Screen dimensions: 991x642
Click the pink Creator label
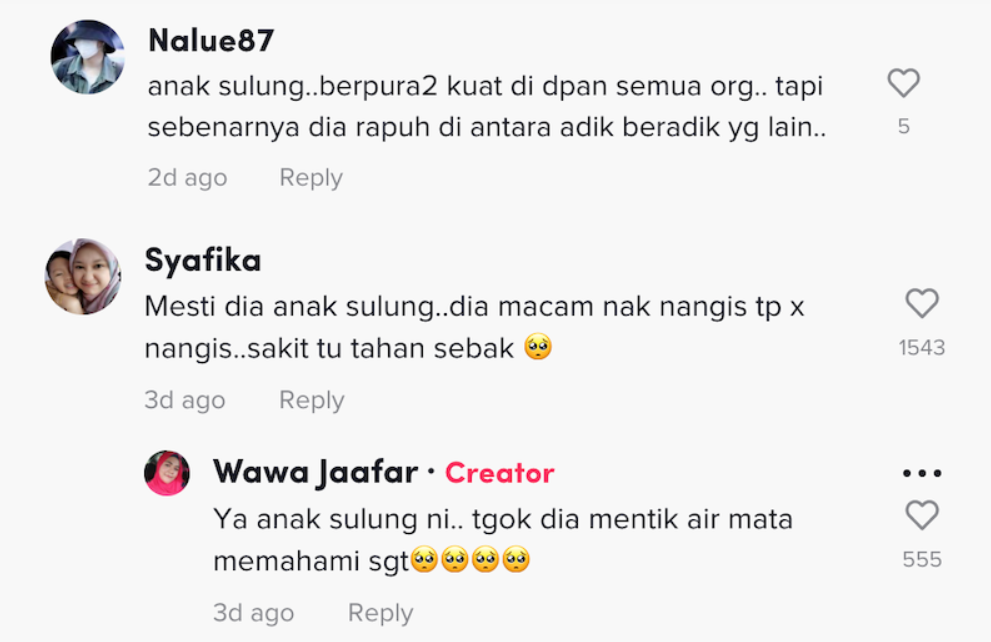pyautogui.click(x=499, y=473)
